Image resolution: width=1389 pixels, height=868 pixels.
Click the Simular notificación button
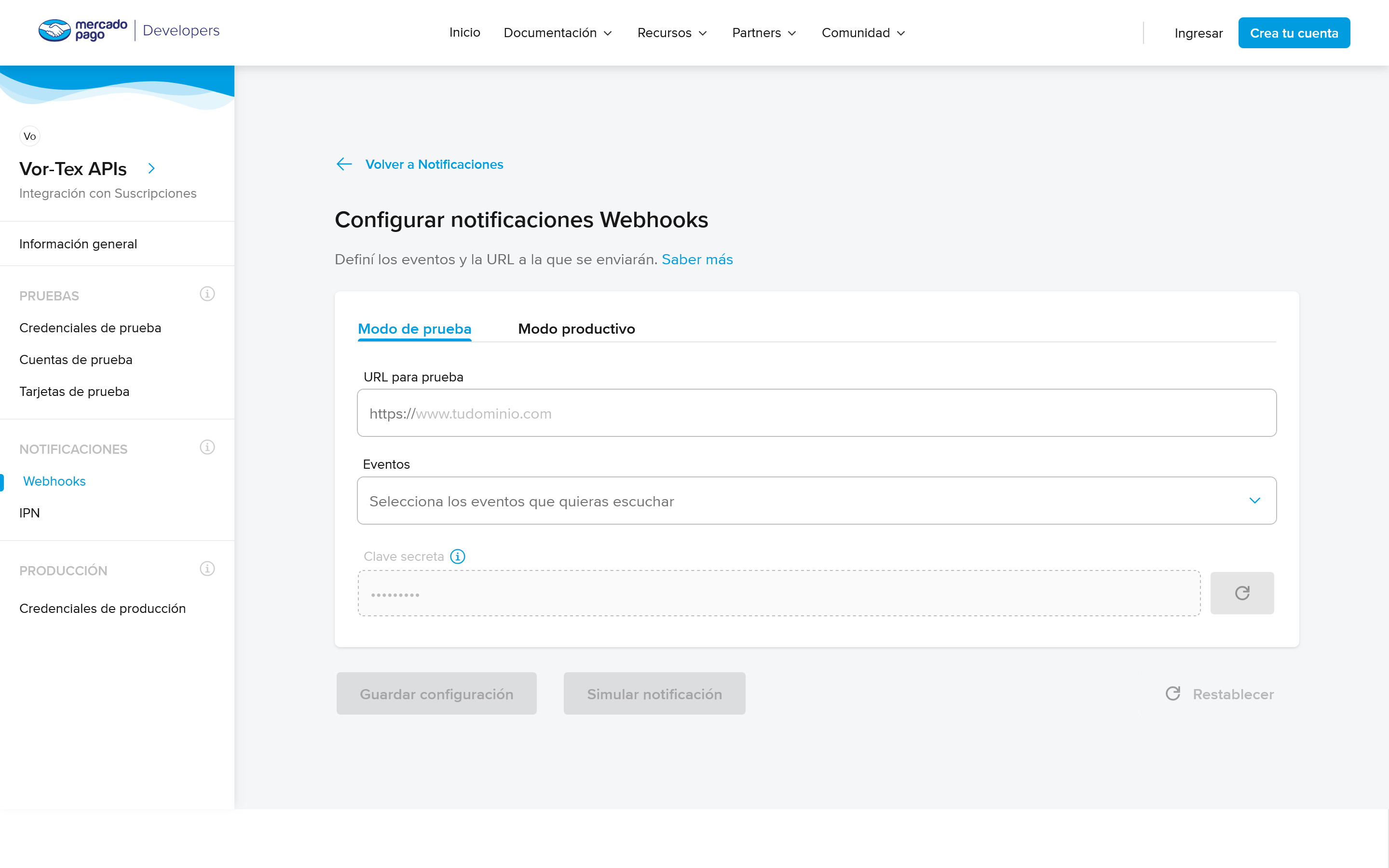pos(654,693)
